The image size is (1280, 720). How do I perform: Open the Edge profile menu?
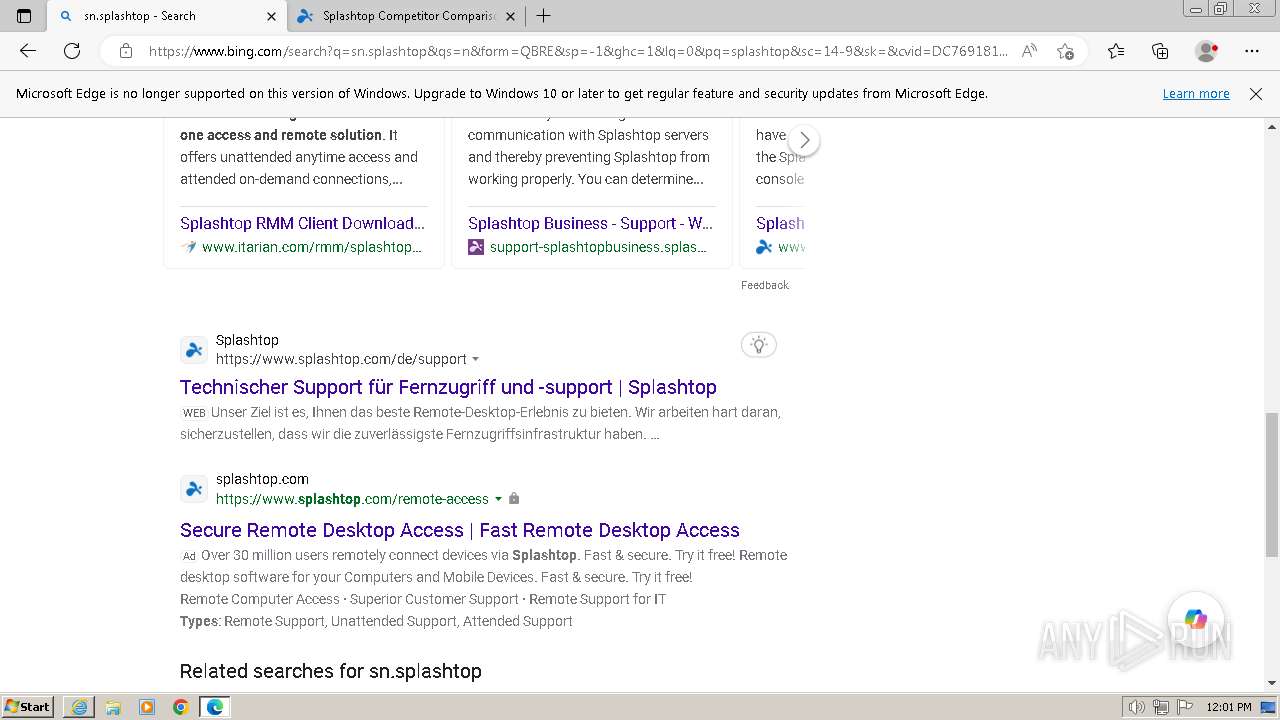(1206, 51)
